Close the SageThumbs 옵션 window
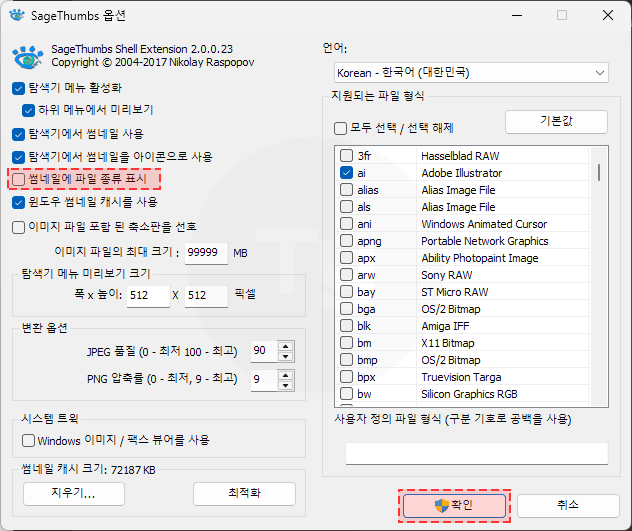The image size is (632, 531). [608, 15]
